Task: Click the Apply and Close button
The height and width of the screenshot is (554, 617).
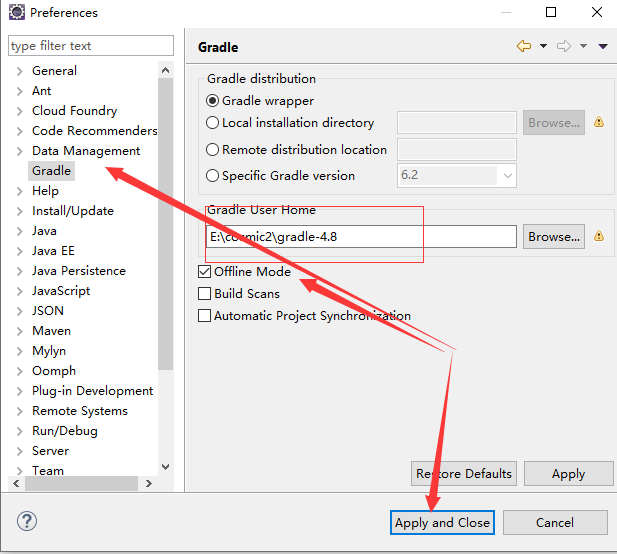Action: tap(442, 523)
